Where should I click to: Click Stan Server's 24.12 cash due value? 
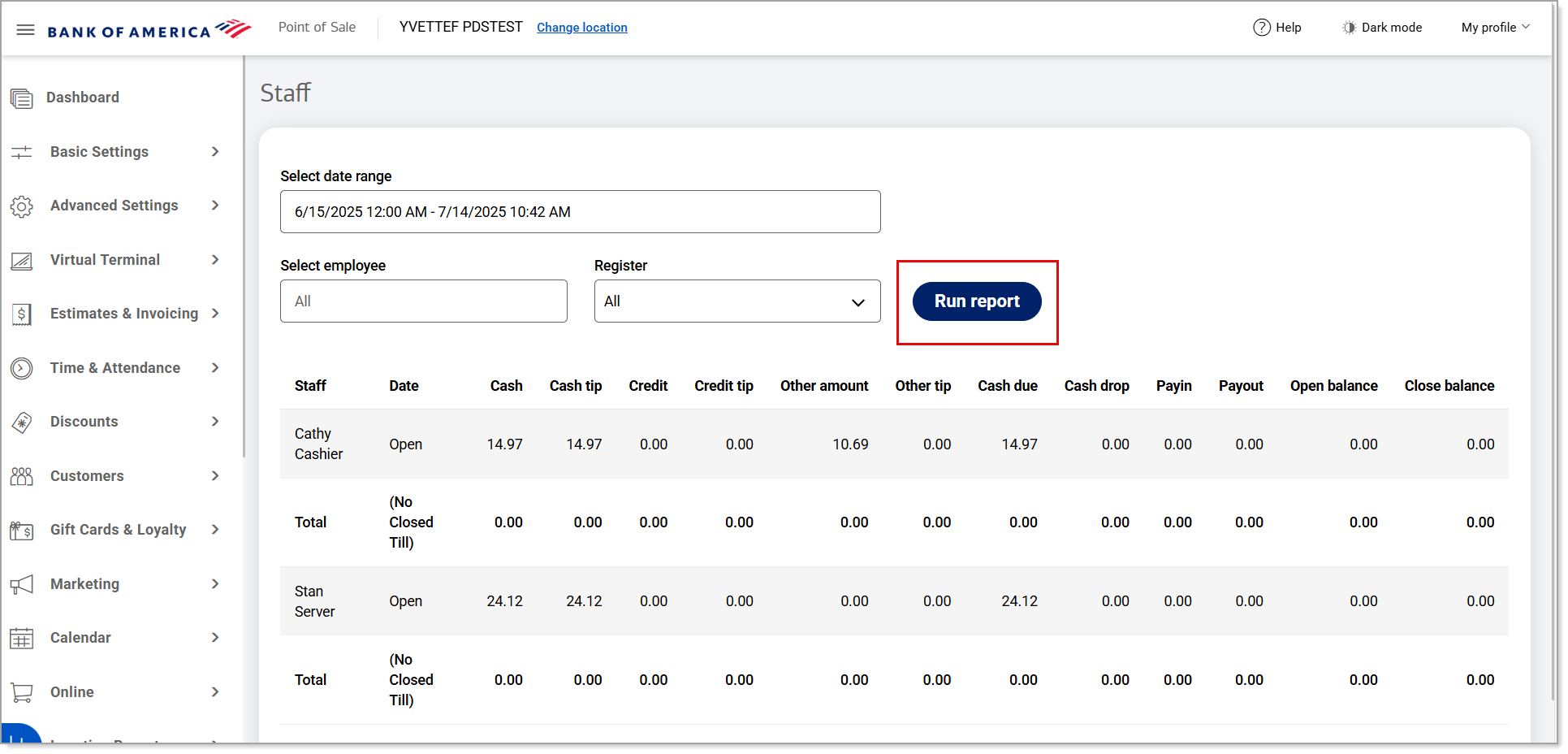1019,602
